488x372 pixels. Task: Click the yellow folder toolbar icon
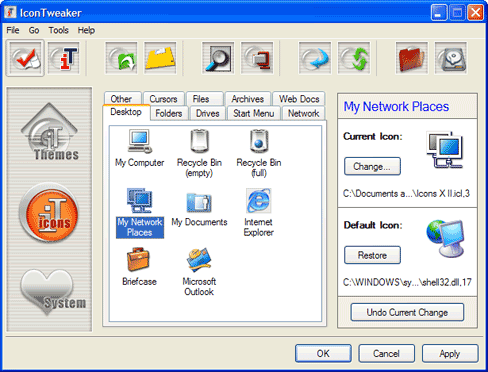click(x=160, y=58)
